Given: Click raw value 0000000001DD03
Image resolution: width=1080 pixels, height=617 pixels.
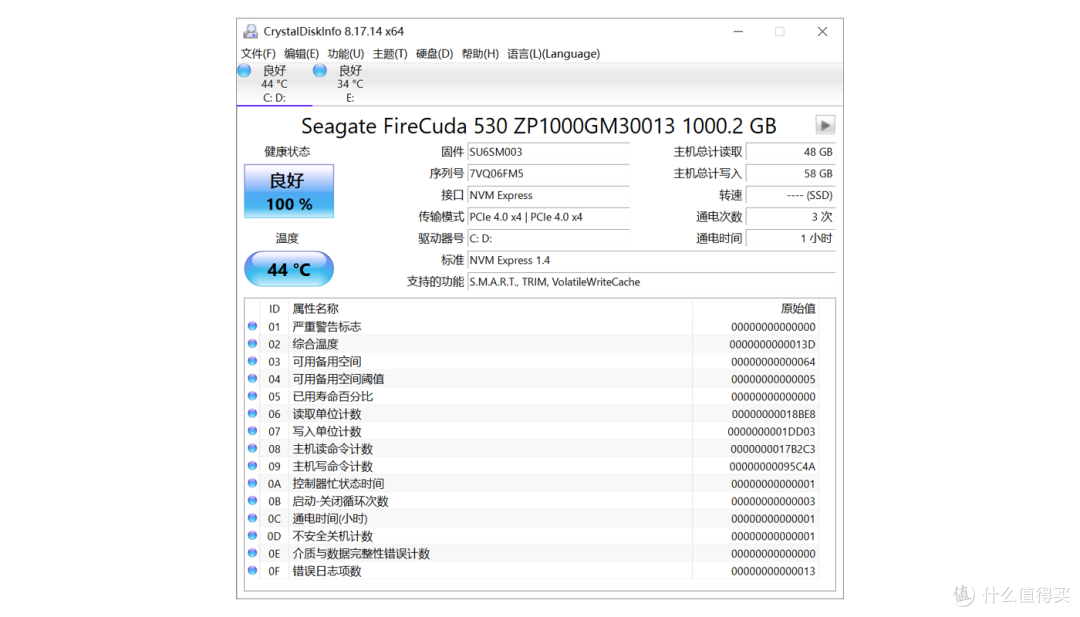Looking at the screenshot, I should point(771,432).
